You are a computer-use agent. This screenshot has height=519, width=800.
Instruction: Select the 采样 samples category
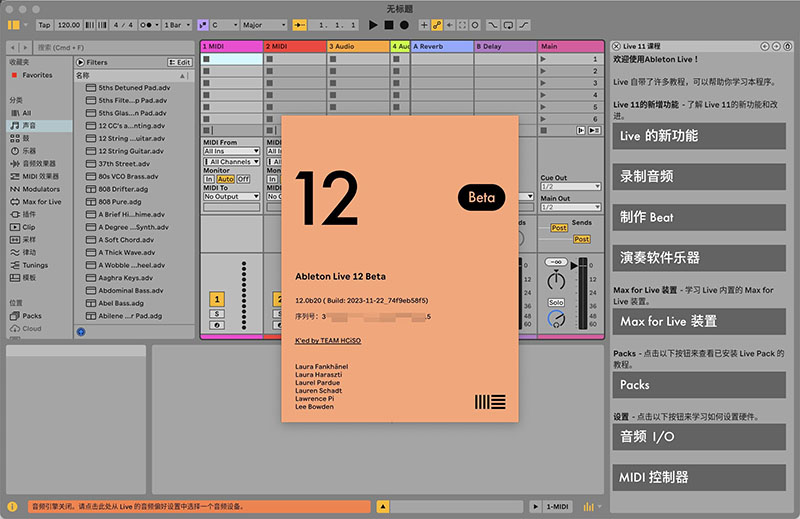tap(29, 239)
